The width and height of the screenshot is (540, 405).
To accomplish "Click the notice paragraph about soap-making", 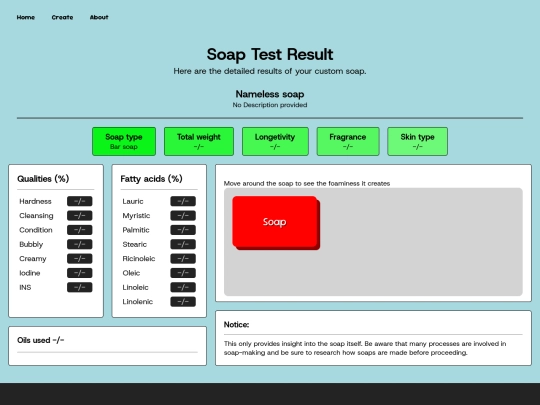I will (x=365, y=348).
